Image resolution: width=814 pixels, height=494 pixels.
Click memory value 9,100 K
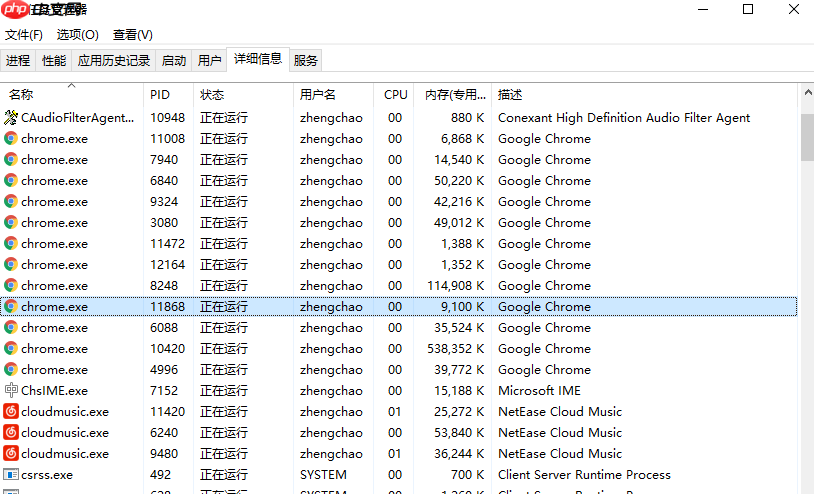point(463,307)
